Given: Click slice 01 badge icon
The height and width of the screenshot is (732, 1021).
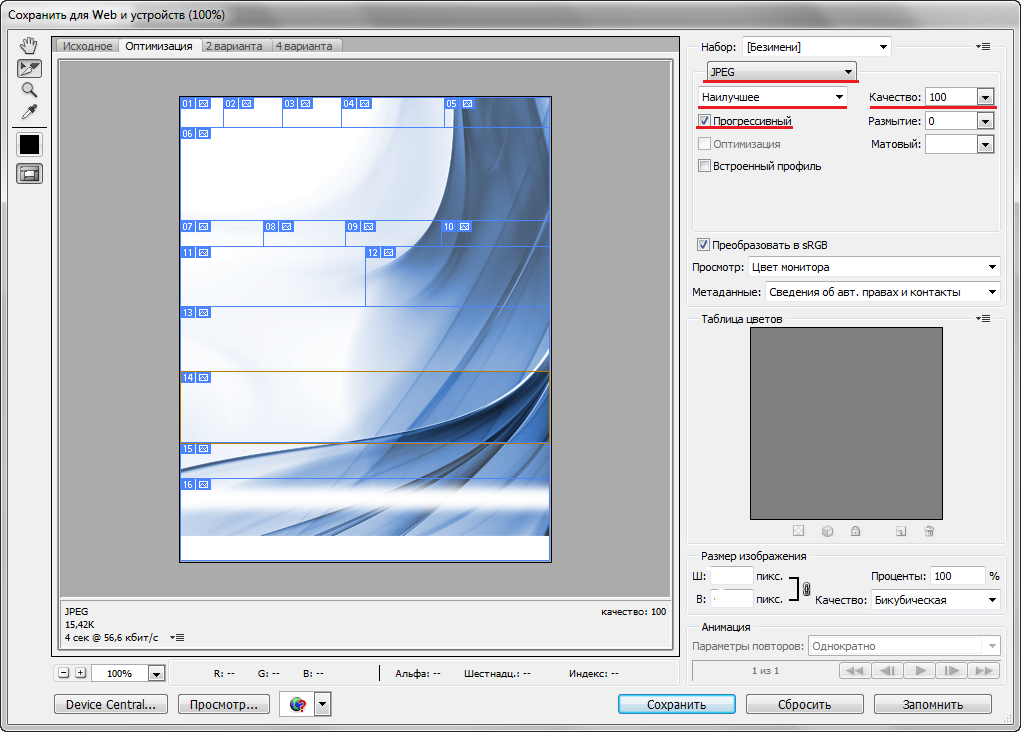Looking at the screenshot, I should click(x=204, y=104).
